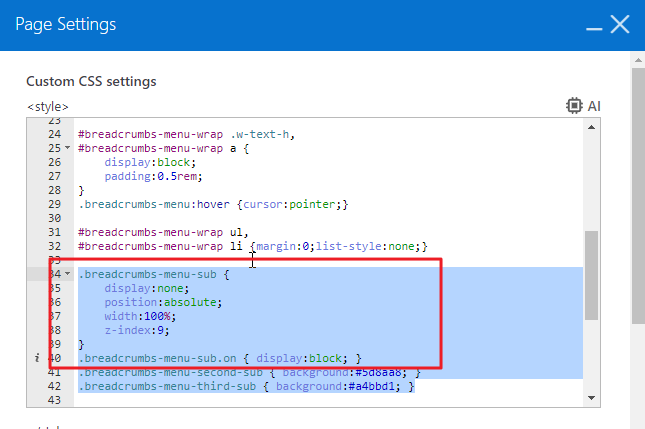
Task: Click the 'margin:0;list-style:none;' declaration
Action: point(339,246)
